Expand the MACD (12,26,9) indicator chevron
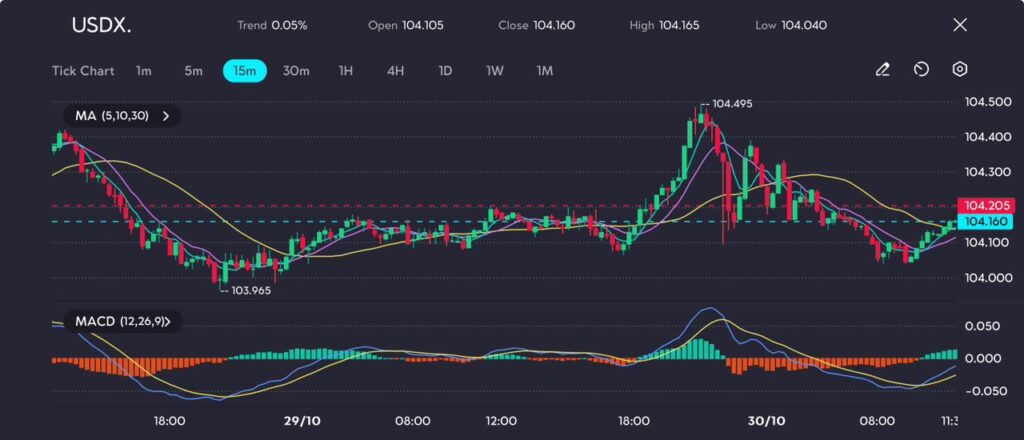This screenshot has height=440, width=1024. click(x=166, y=321)
